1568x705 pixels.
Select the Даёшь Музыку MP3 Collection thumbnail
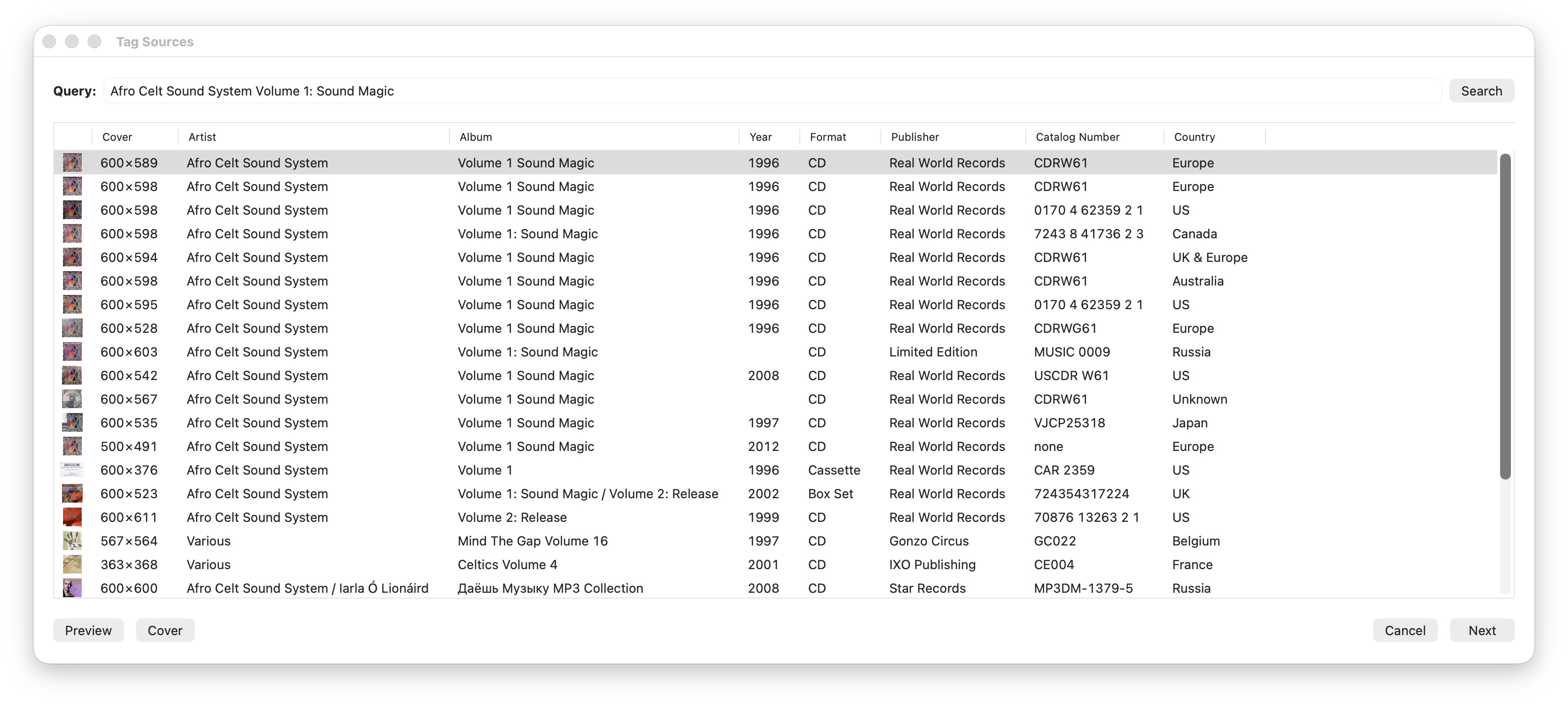[72, 588]
